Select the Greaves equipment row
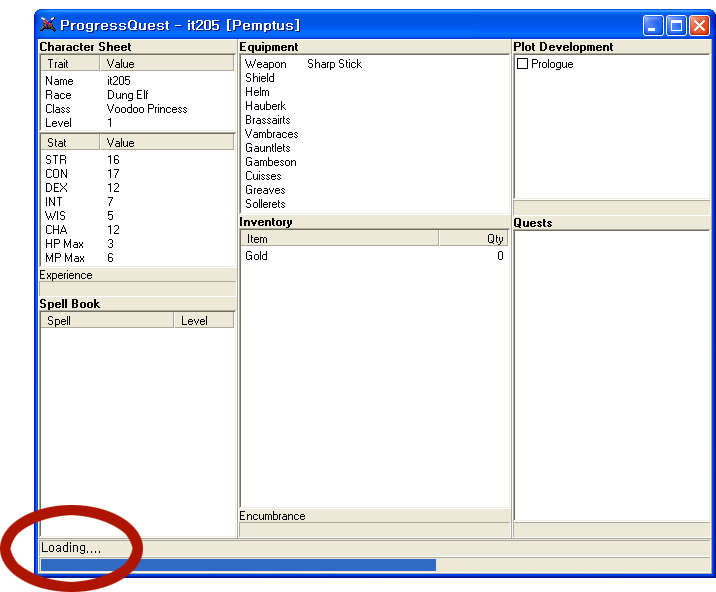Image resolution: width=716 pixels, height=592 pixels. [x=374, y=190]
